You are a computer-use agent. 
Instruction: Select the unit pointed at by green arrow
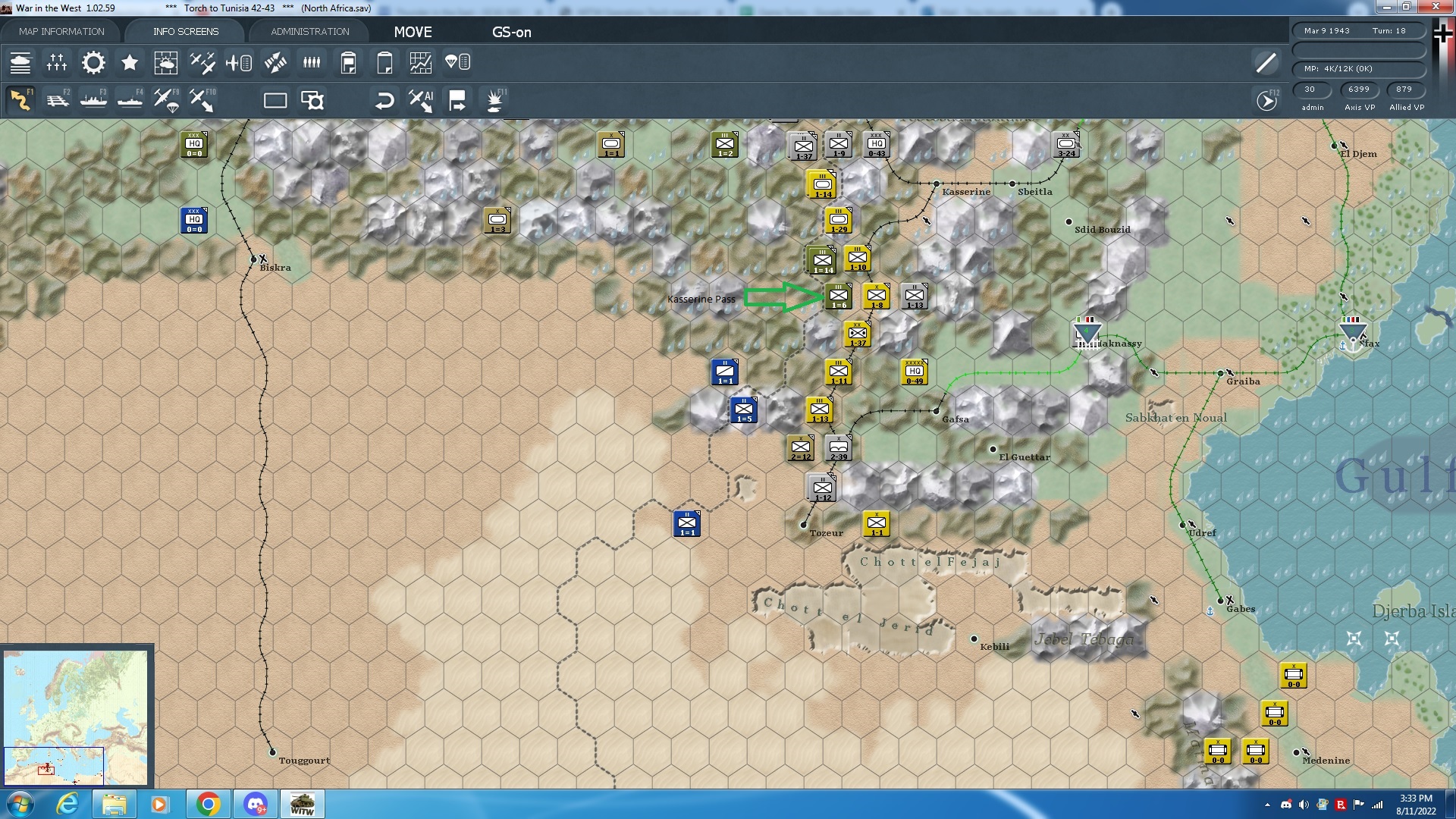(838, 297)
